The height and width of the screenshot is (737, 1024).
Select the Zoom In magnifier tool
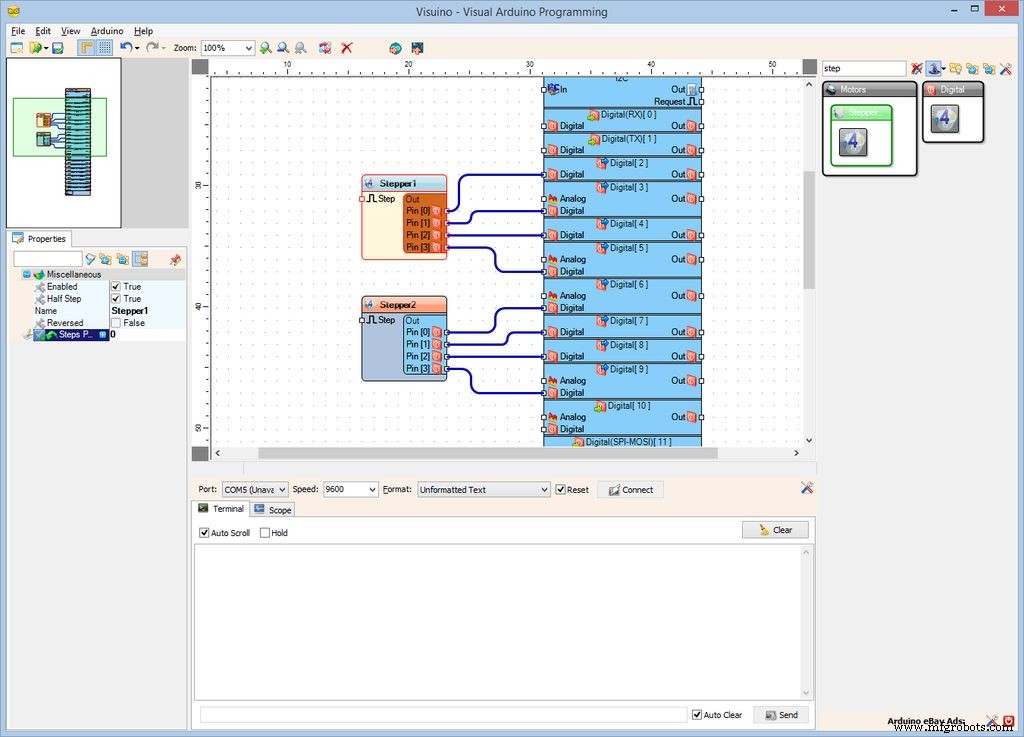click(x=265, y=48)
